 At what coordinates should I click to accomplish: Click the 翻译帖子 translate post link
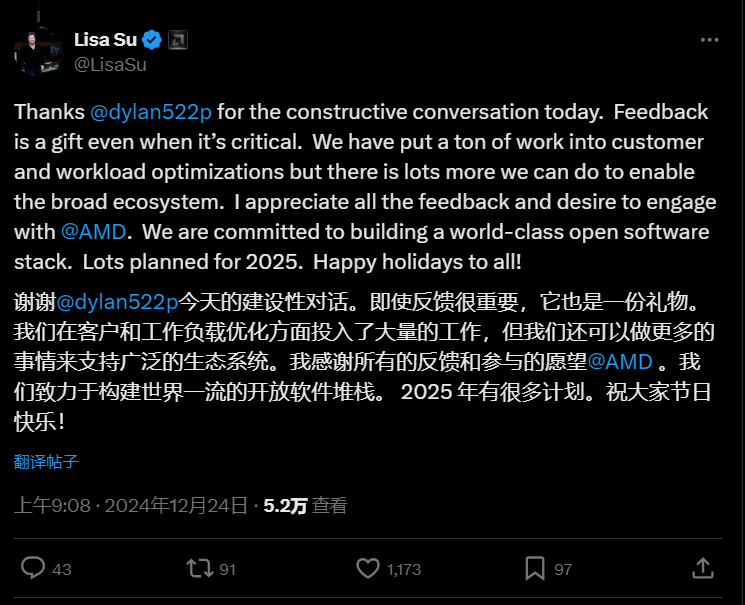point(46,462)
